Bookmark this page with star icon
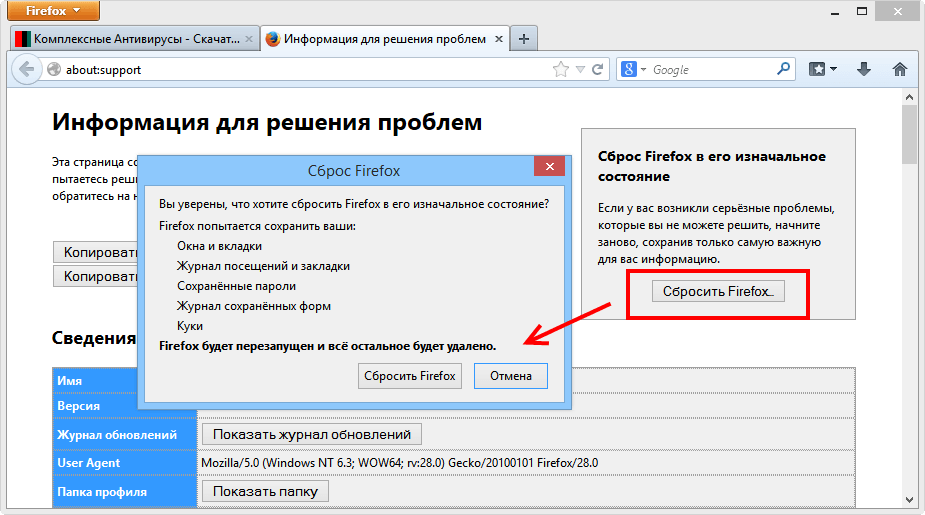Viewport: 925px width, 515px height. pos(560,70)
